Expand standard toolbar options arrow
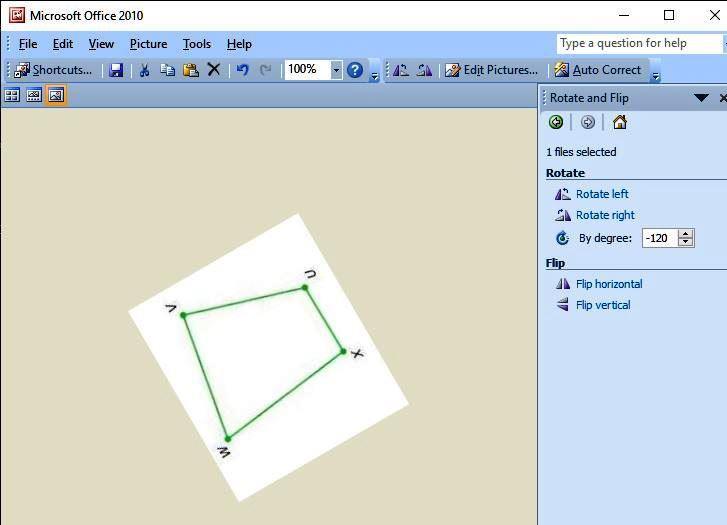 pyautogui.click(x=375, y=76)
